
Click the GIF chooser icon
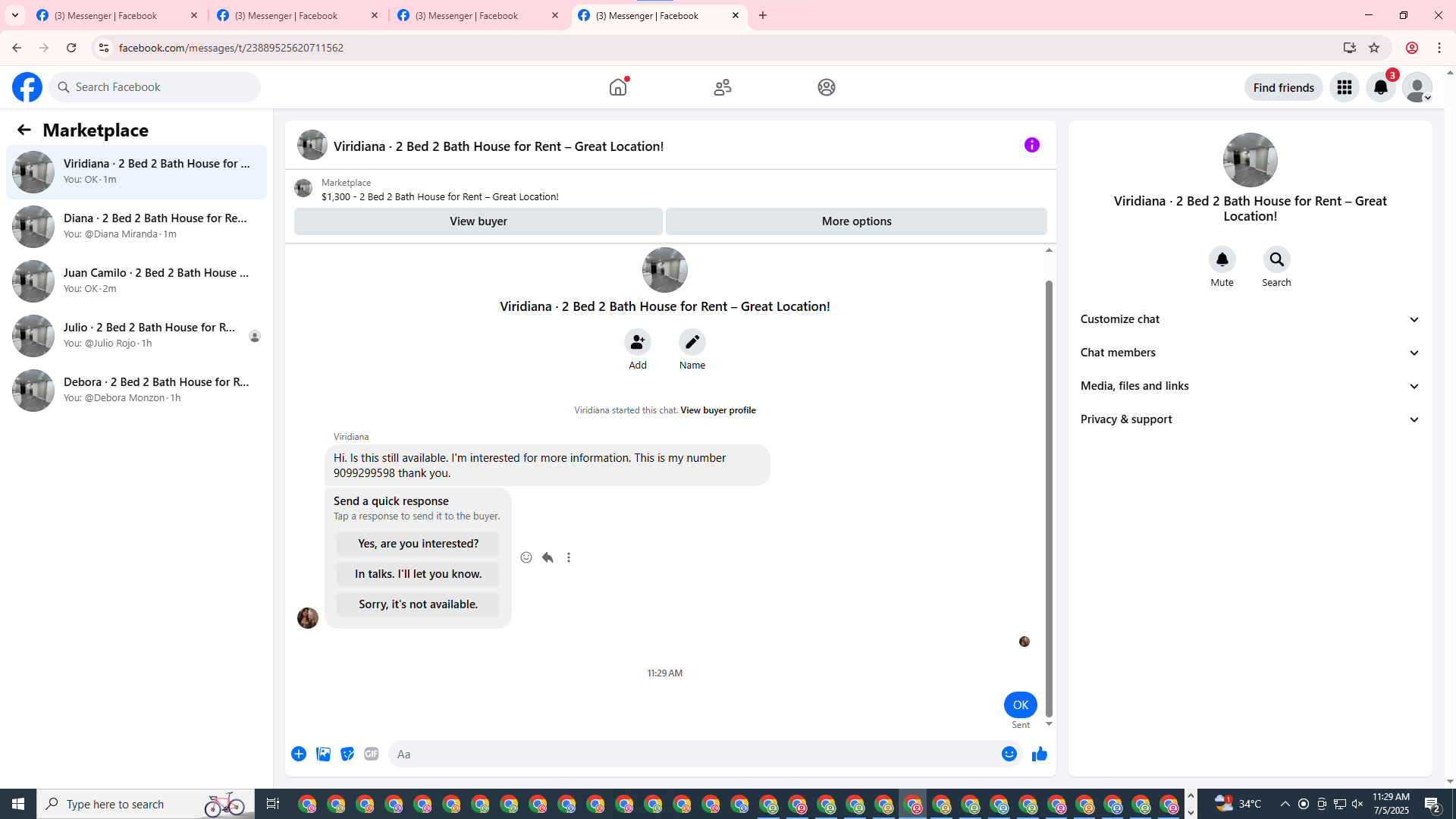click(371, 754)
